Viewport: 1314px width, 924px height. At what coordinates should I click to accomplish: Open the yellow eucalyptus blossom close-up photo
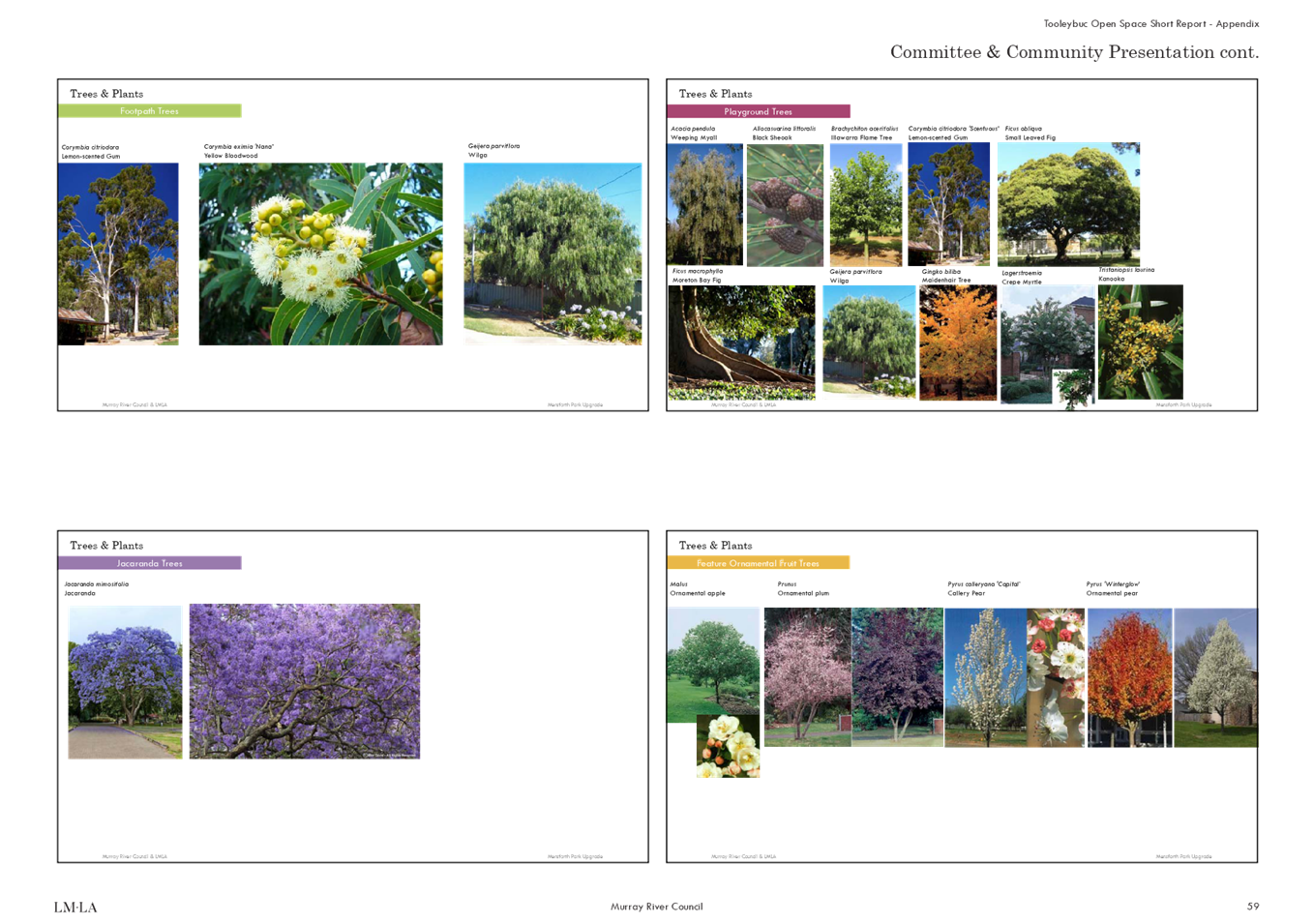tap(320, 254)
